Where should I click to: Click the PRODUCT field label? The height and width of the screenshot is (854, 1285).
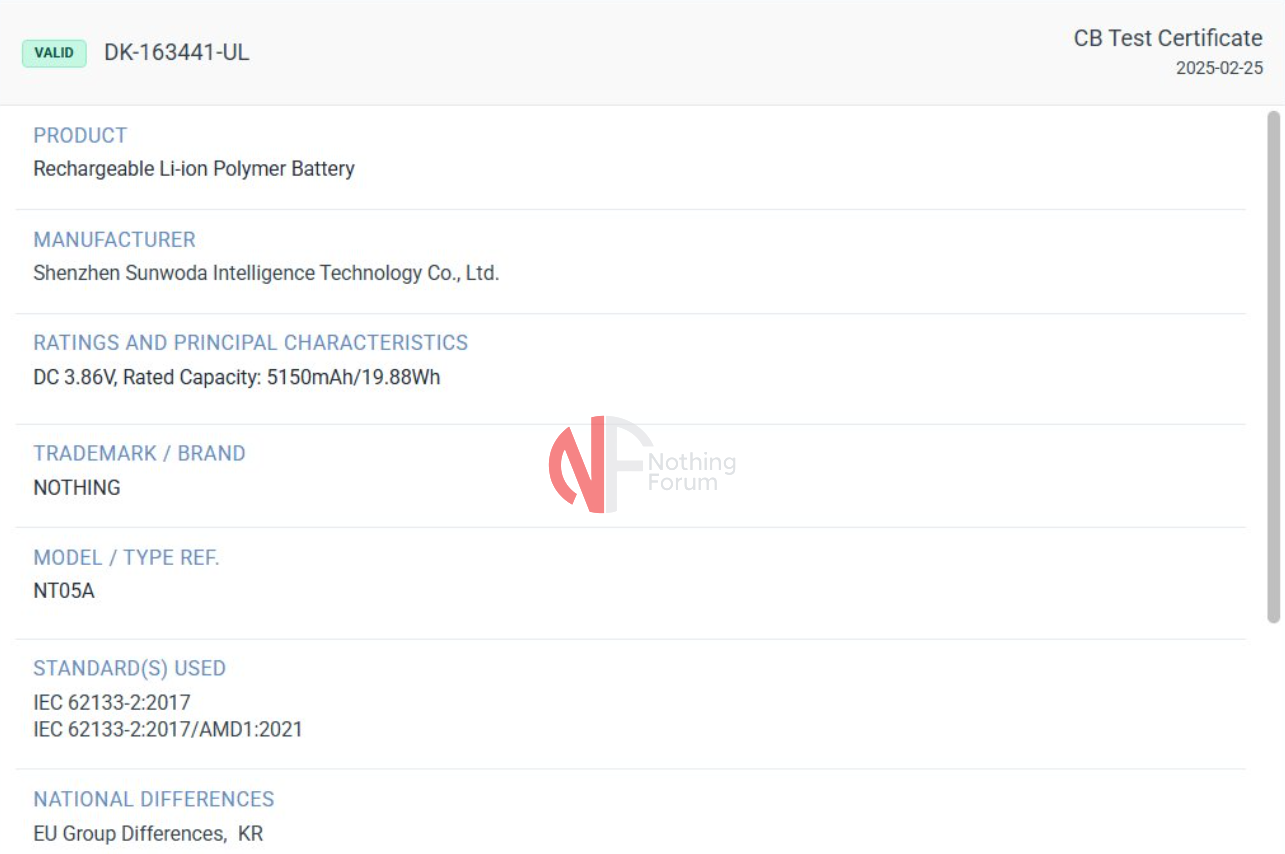click(80, 136)
